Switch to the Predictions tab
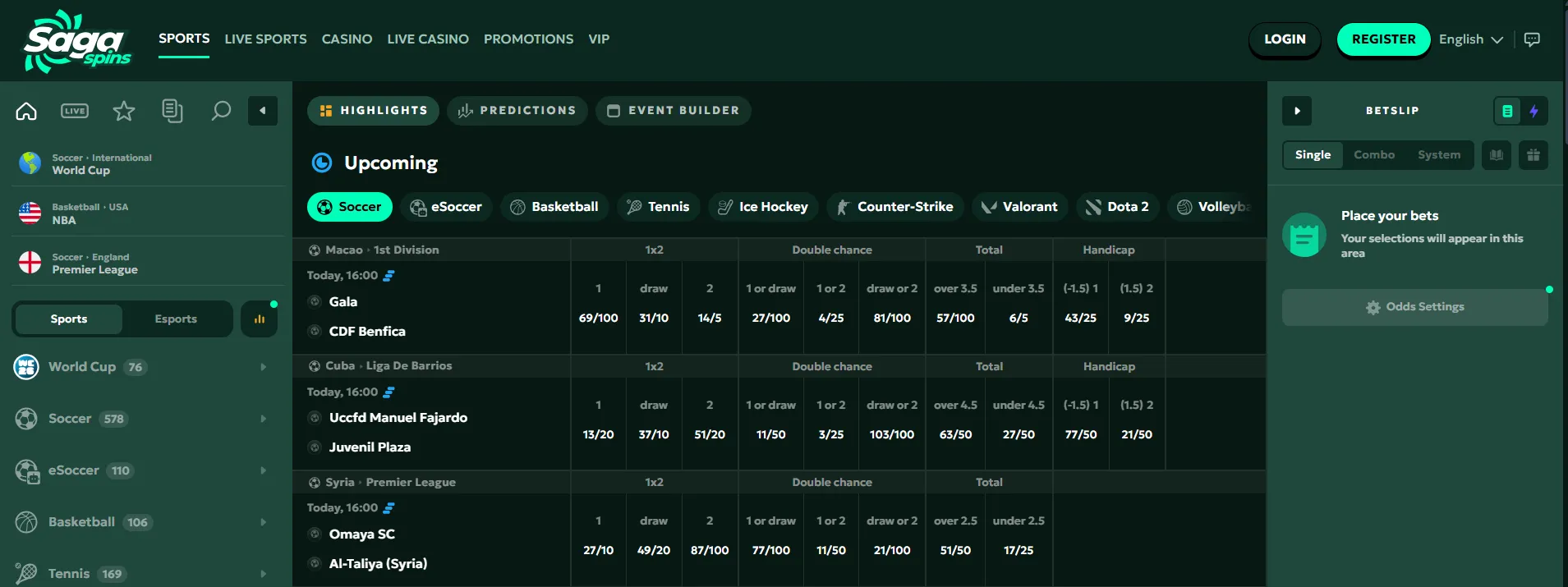Image resolution: width=1568 pixels, height=587 pixels. [x=517, y=111]
